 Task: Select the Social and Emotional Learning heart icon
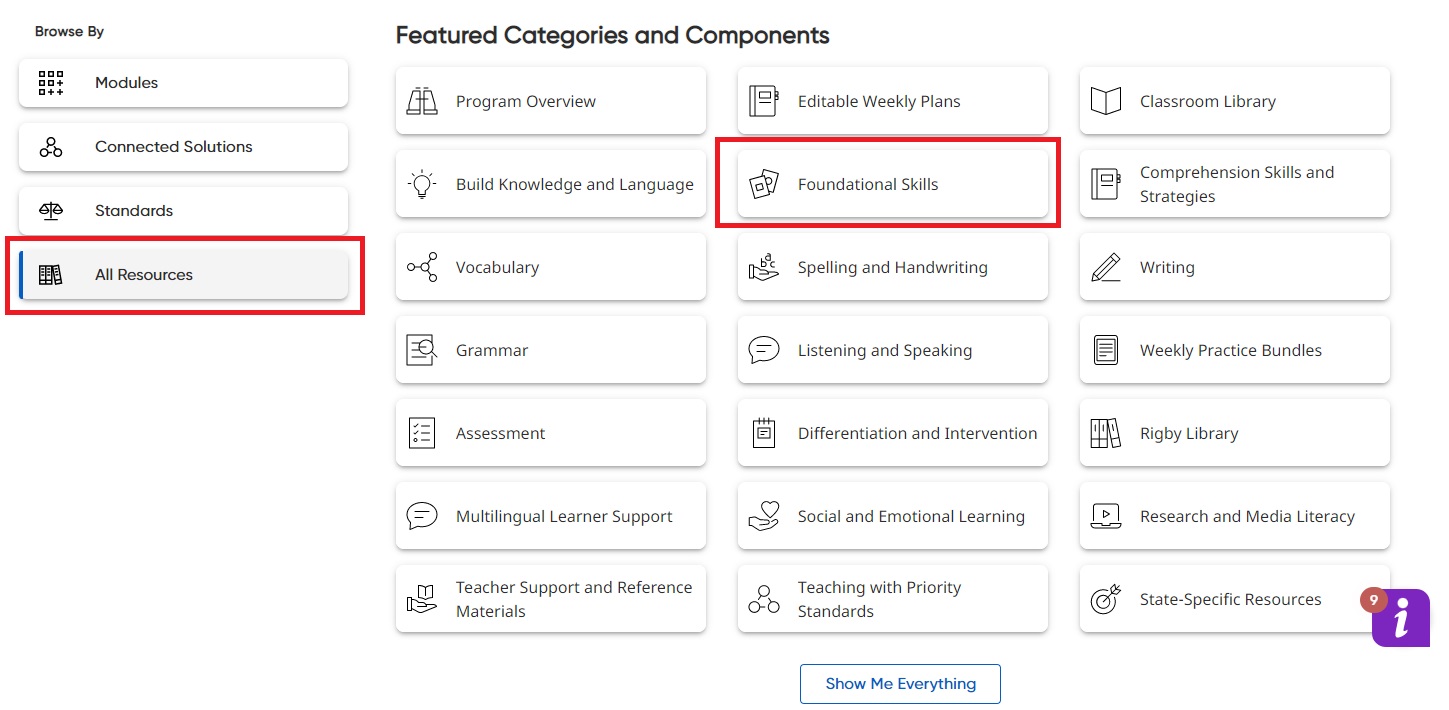click(764, 516)
